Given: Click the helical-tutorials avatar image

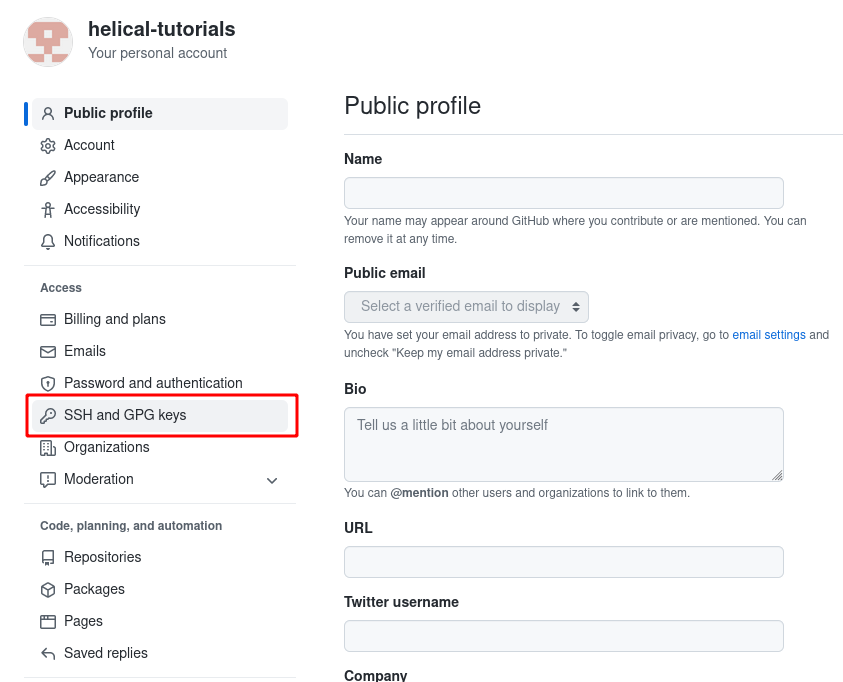Looking at the screenshot, I should (48, 41).
